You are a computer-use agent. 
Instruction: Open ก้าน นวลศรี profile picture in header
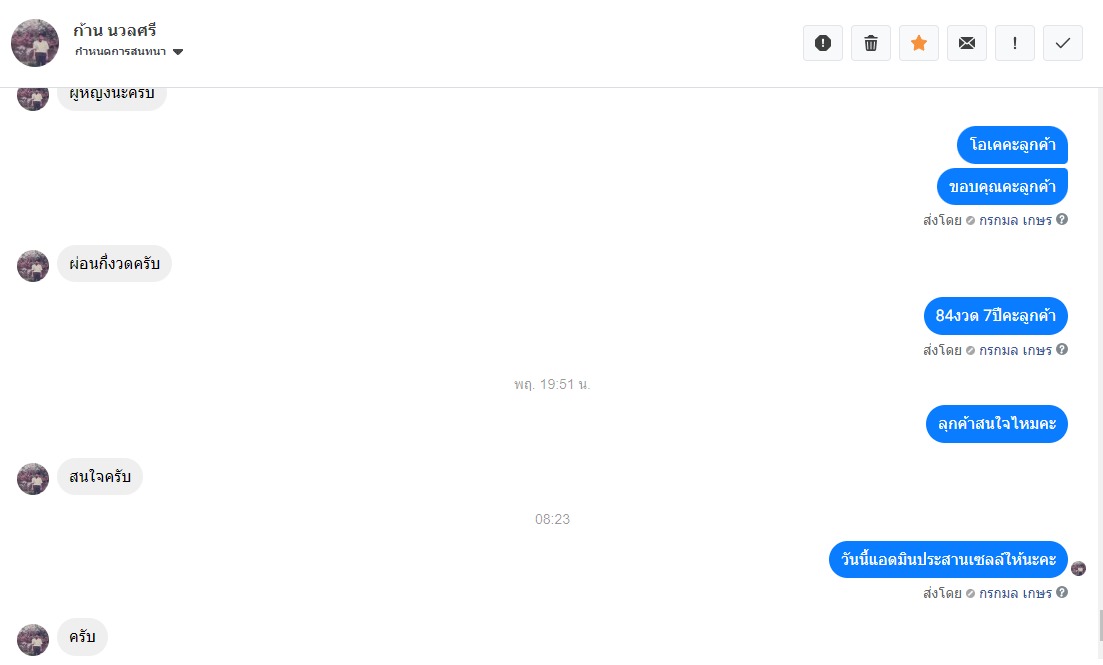(x=35, y=43)
